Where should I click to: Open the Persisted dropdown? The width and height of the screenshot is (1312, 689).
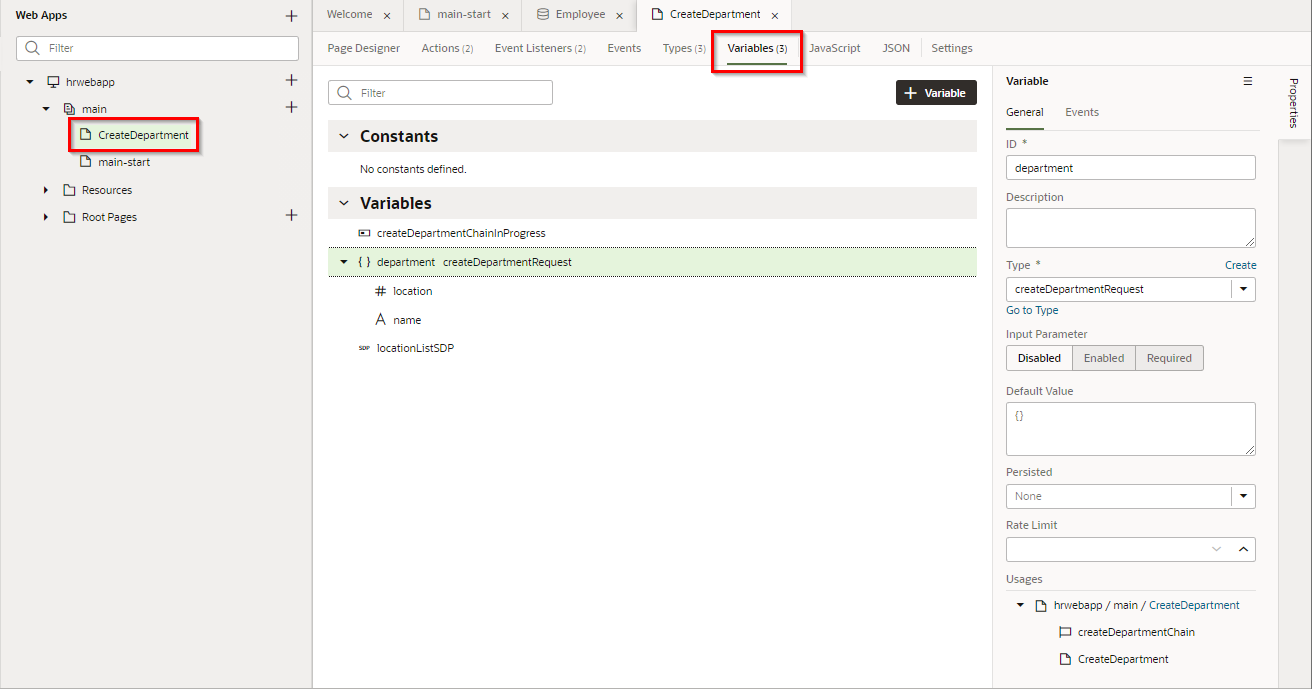click(1243, 496)
